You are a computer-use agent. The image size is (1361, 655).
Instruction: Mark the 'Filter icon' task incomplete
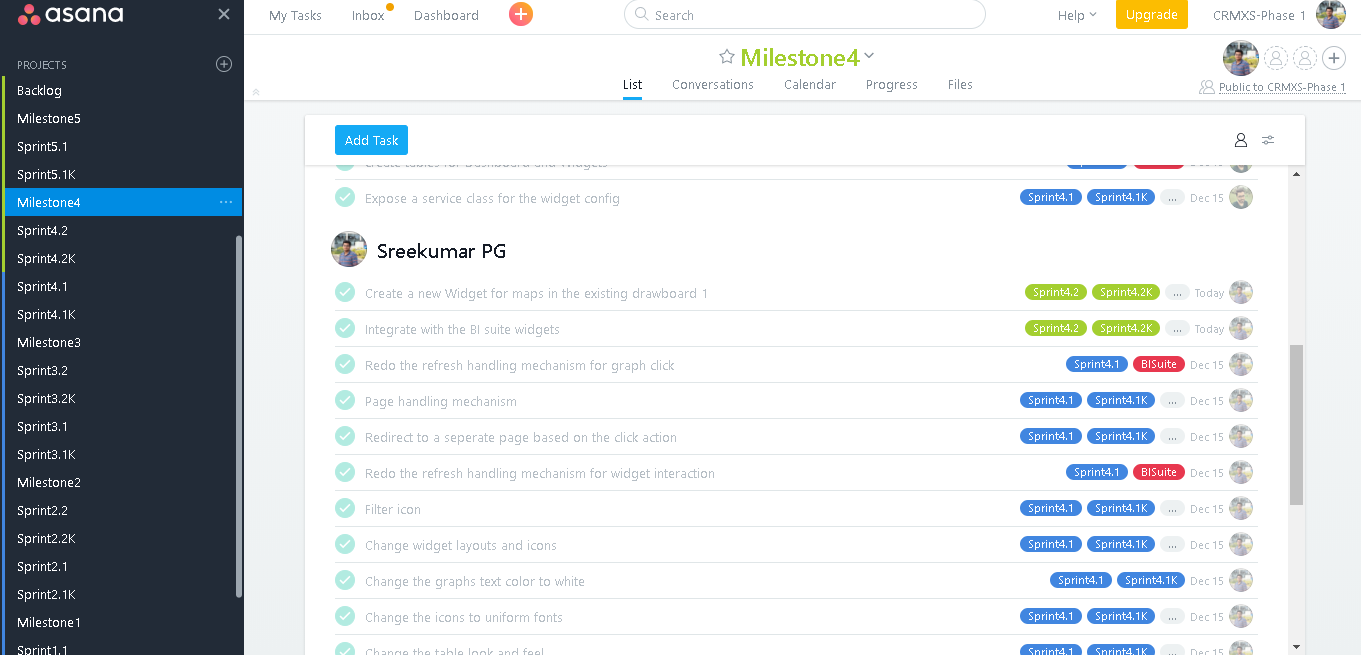(x=345, y=508)
